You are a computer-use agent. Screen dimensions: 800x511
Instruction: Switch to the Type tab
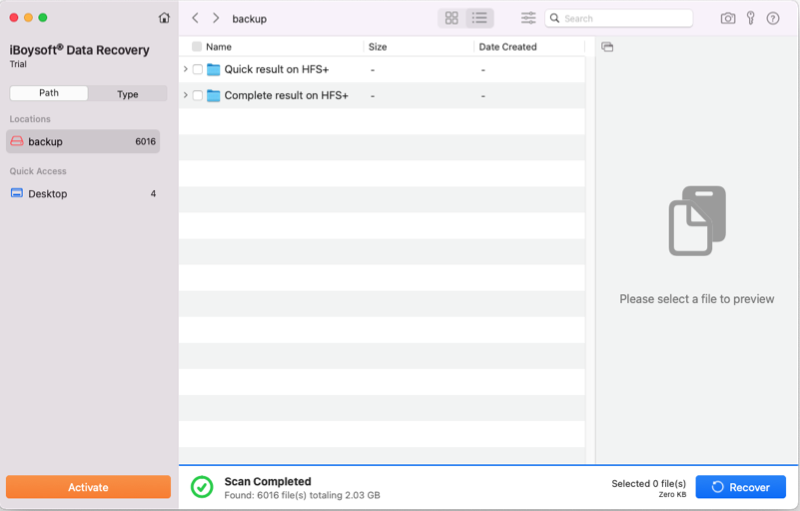[x=127, y=94]
